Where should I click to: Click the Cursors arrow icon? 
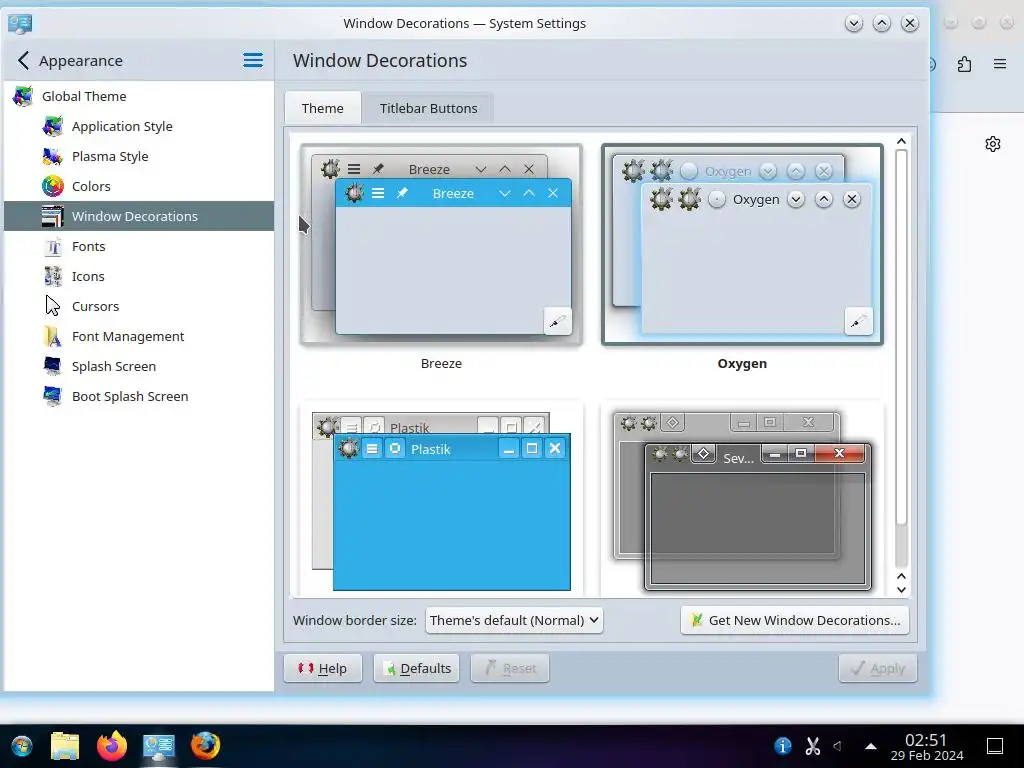52,306
